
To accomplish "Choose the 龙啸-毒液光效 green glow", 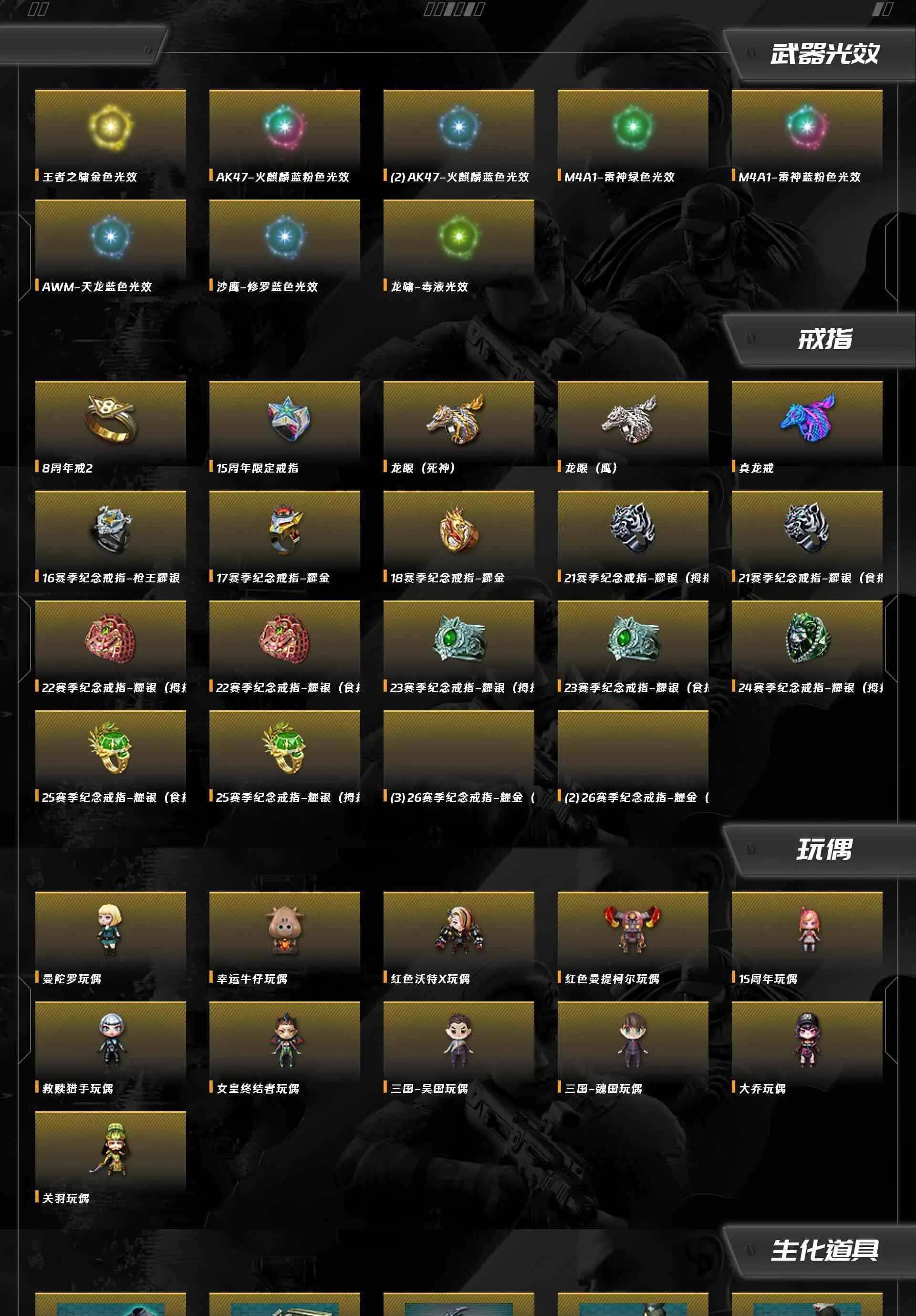I will pos(458,236).
